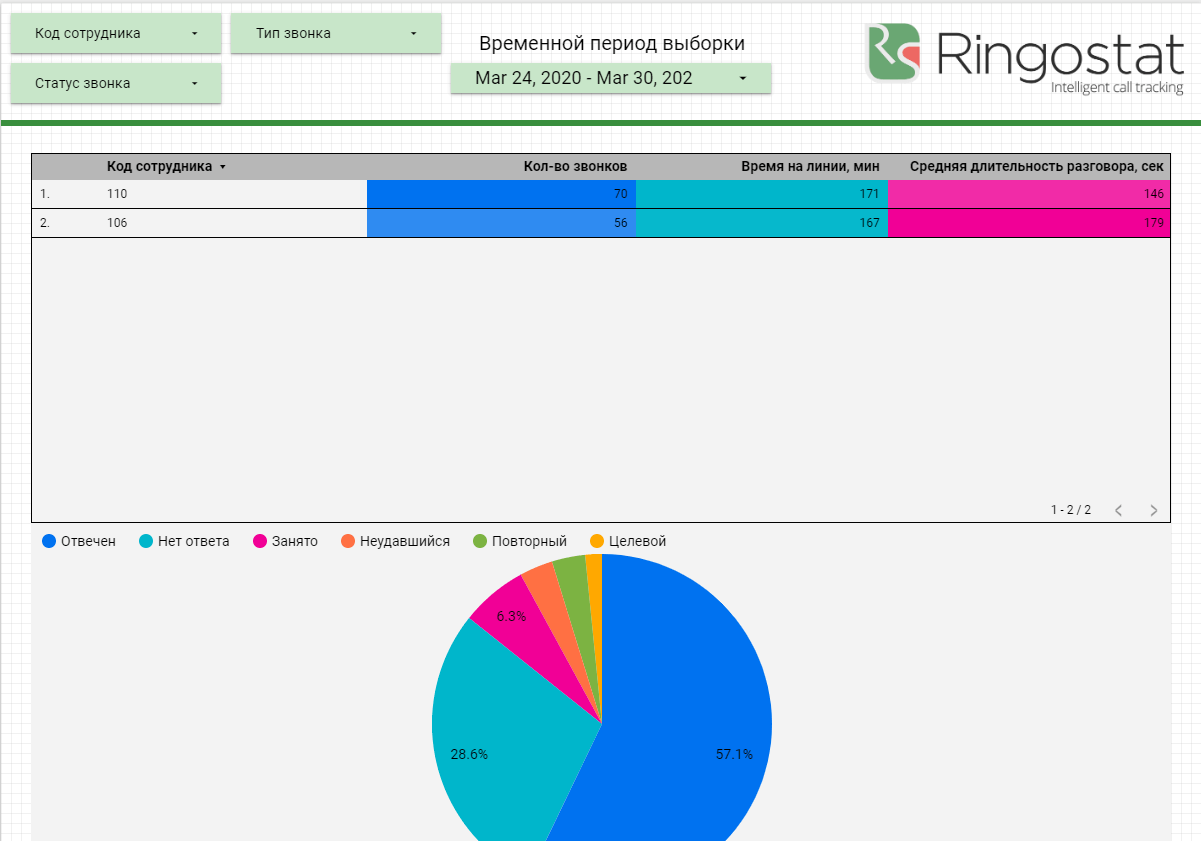Toggle the Занято legend item
The width and height of the screenshot is (1201, 841).
coord(286,541)
